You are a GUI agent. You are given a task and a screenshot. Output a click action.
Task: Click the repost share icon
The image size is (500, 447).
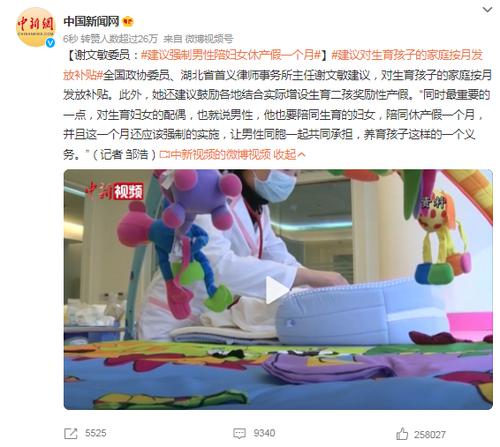coord(70,433)
